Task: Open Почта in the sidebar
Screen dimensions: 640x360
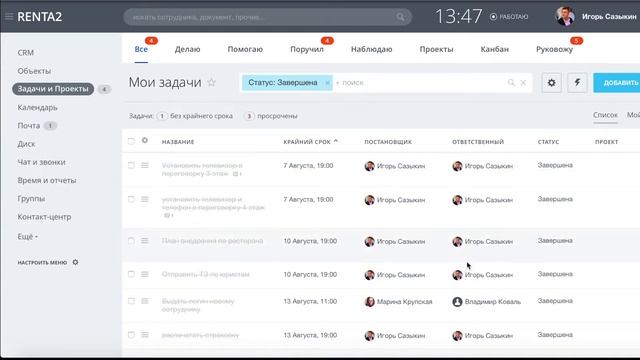Action: pos(29,126)
